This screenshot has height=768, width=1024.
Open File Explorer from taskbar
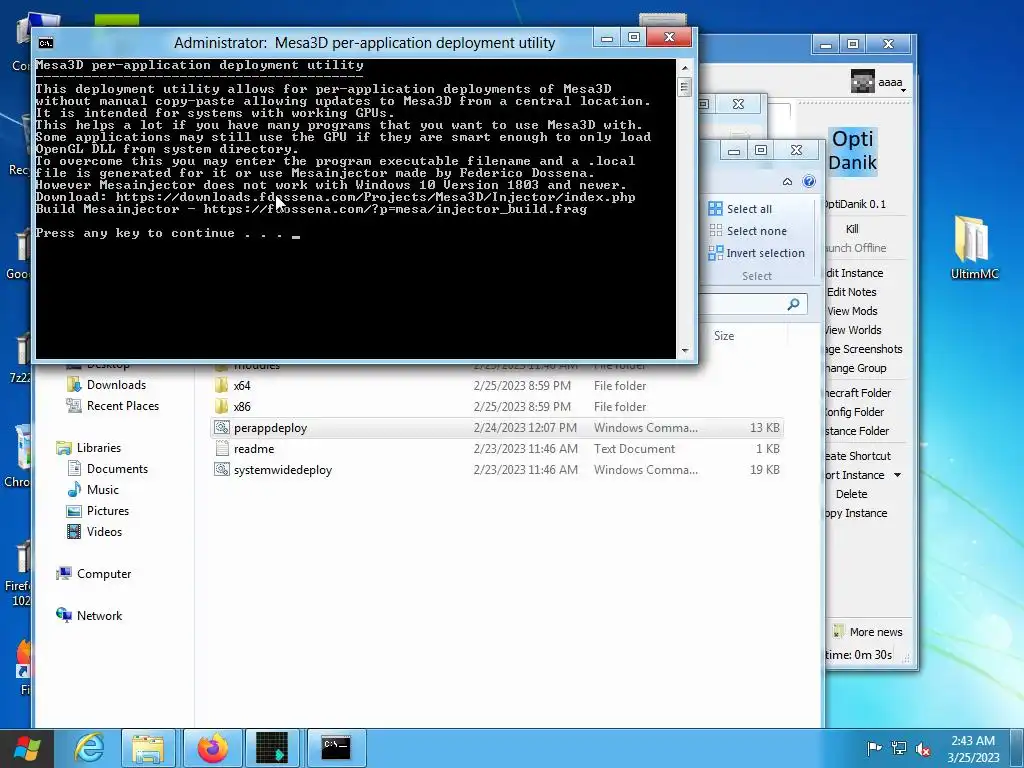coord(148,747)
